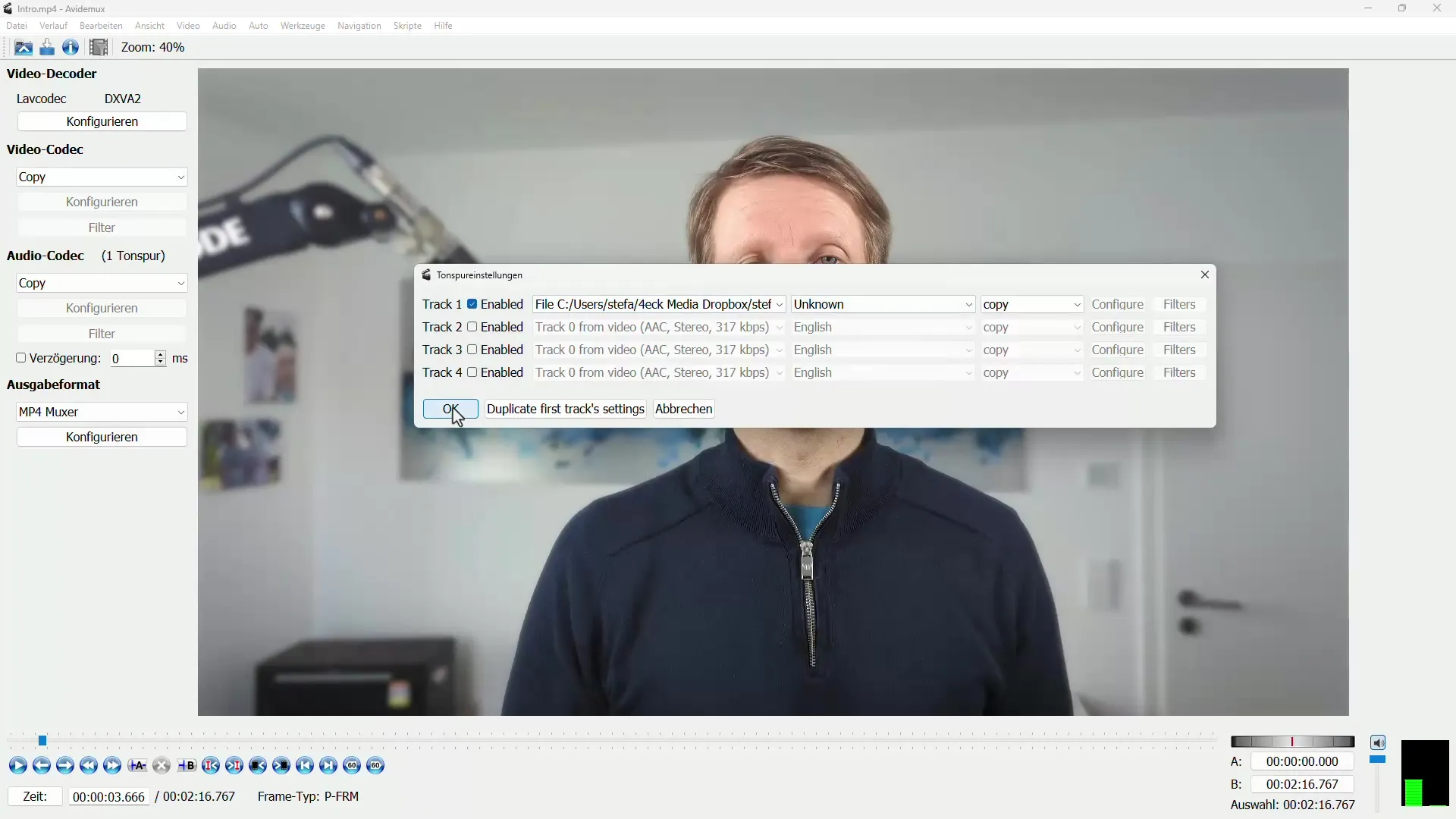Step back one frame with left arrow

[x=42, y=766]
